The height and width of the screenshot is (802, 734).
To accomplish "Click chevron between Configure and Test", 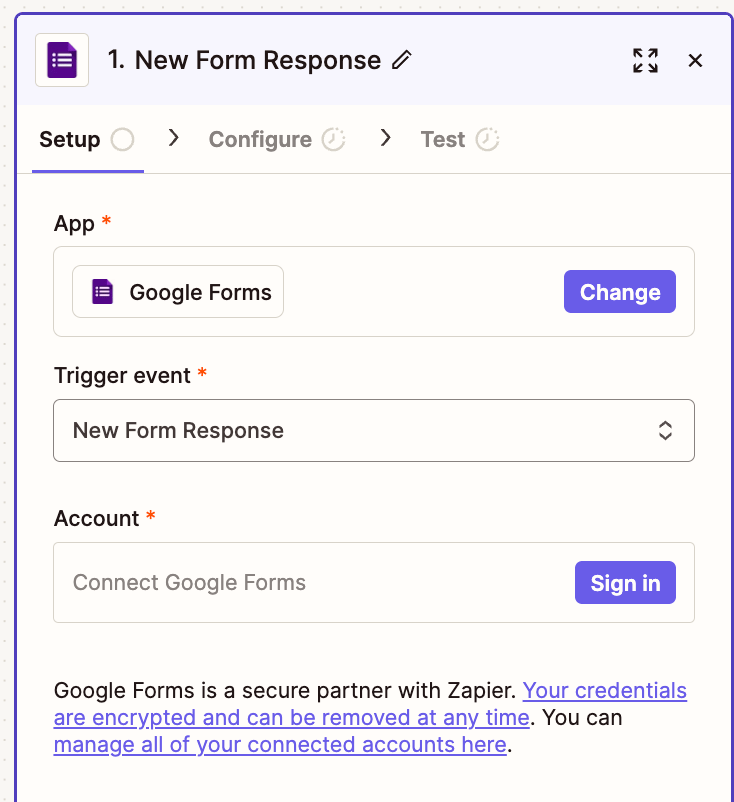I will click(386, 138).
